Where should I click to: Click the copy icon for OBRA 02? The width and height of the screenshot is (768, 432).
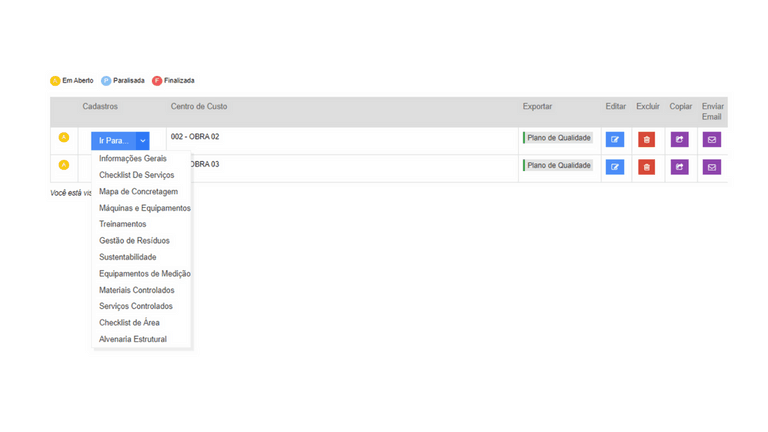pos(679,140)
